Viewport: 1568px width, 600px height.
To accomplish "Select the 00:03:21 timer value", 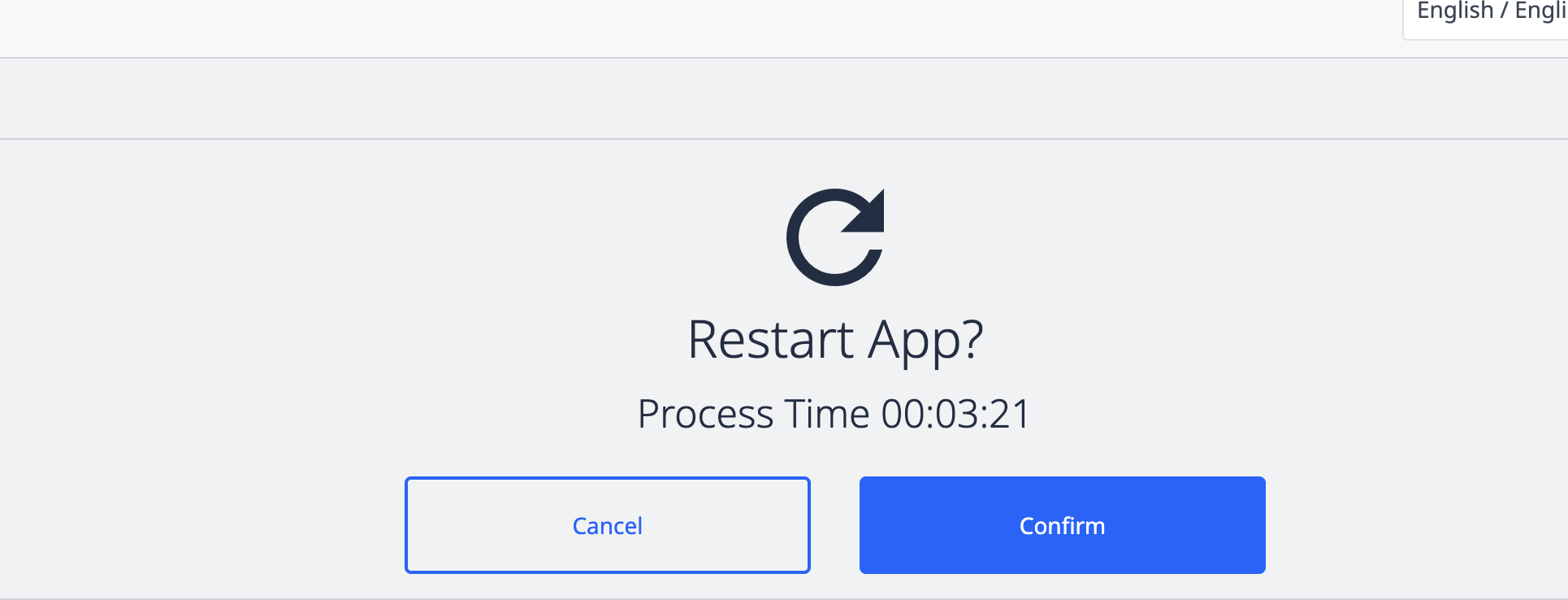I will 956,414.
